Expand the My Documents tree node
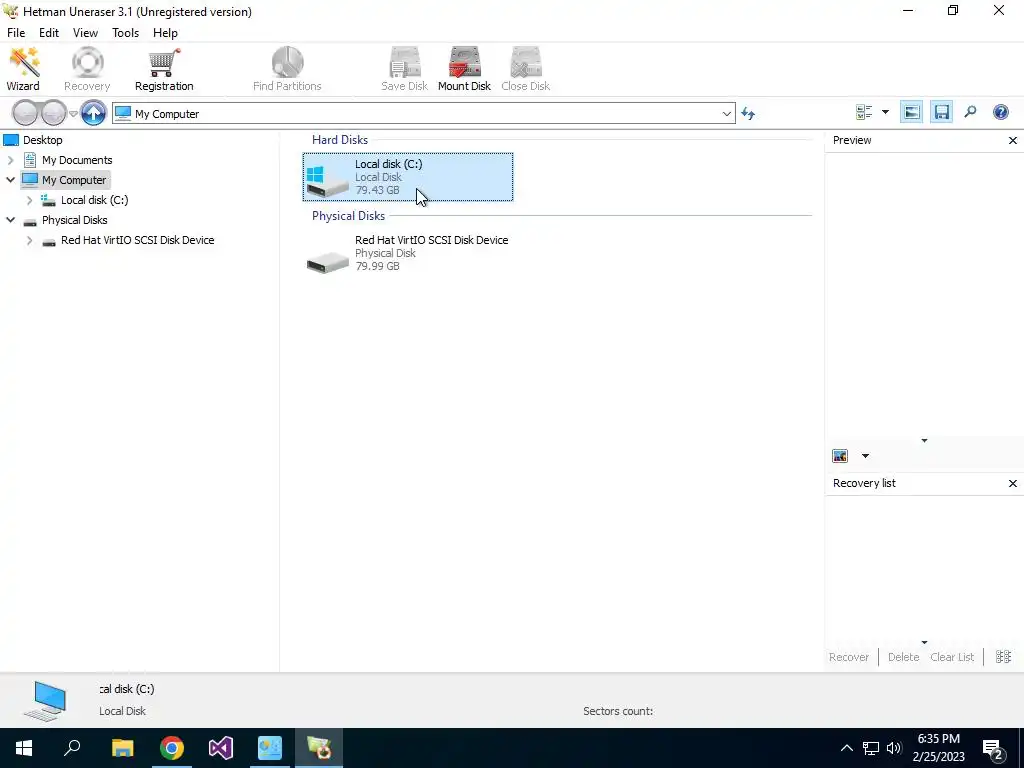Image resolution: width=1024 pixels, height=768 pixels. (x=10, y=160)
